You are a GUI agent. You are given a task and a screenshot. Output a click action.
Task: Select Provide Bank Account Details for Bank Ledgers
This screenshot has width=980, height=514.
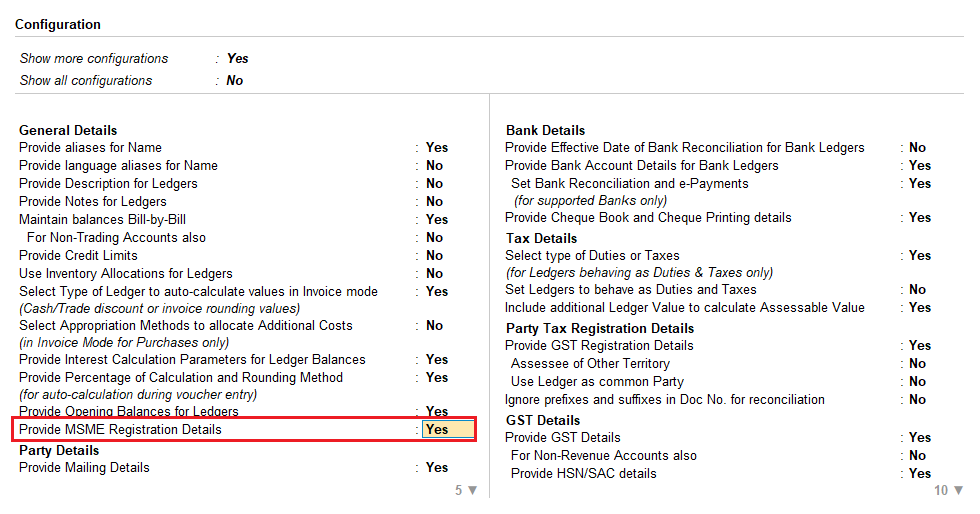tap(642, 166)
